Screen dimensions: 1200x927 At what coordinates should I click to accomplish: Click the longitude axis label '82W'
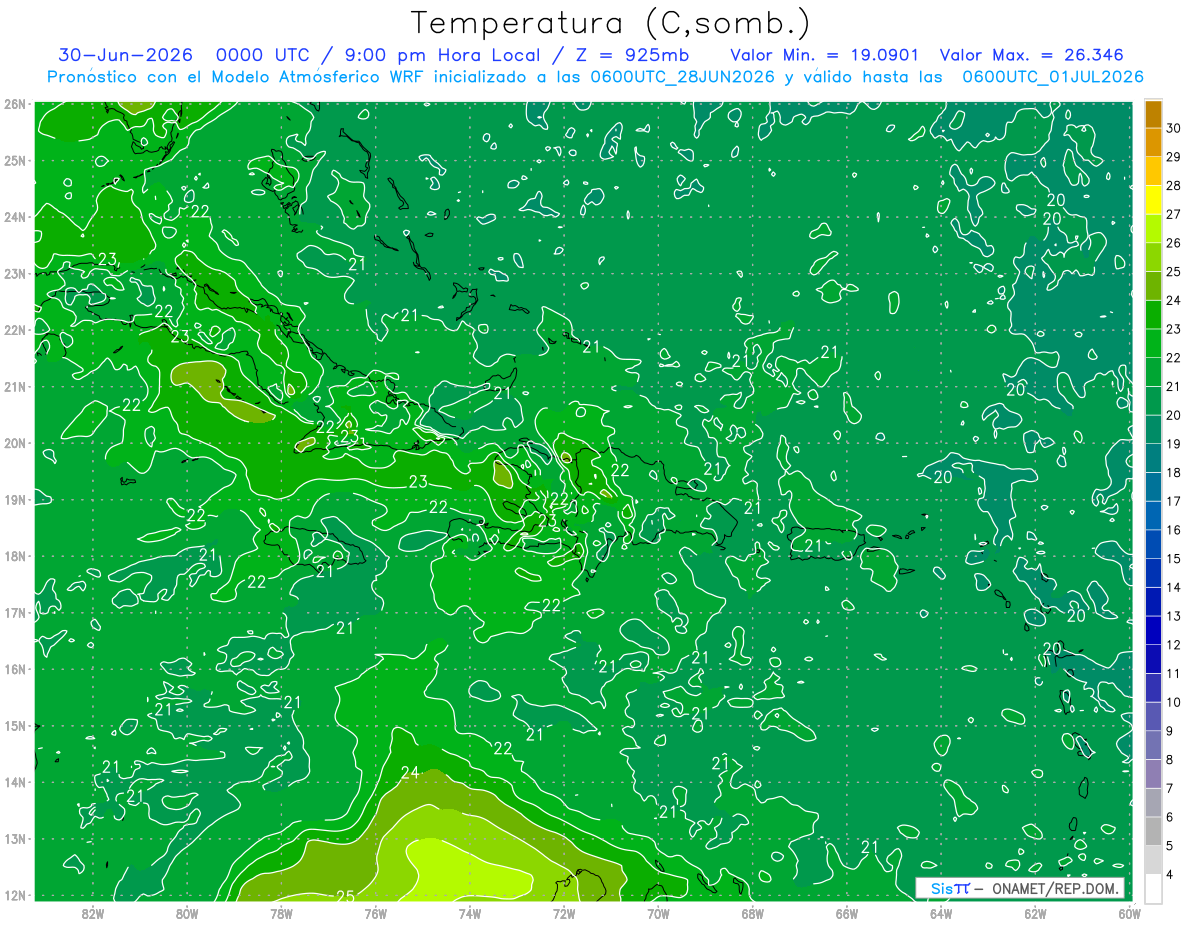(93, 914)
